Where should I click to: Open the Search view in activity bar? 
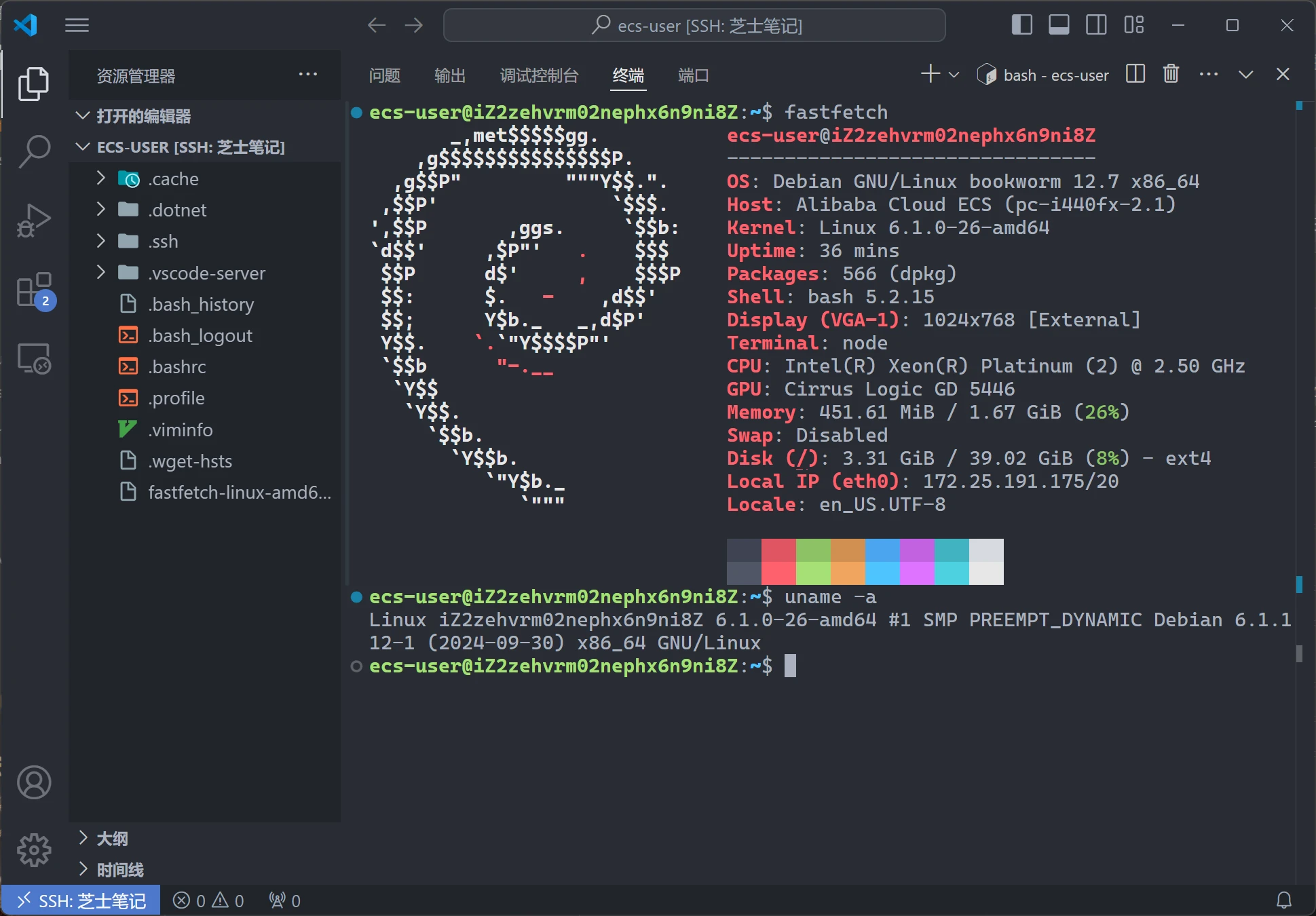34,151
